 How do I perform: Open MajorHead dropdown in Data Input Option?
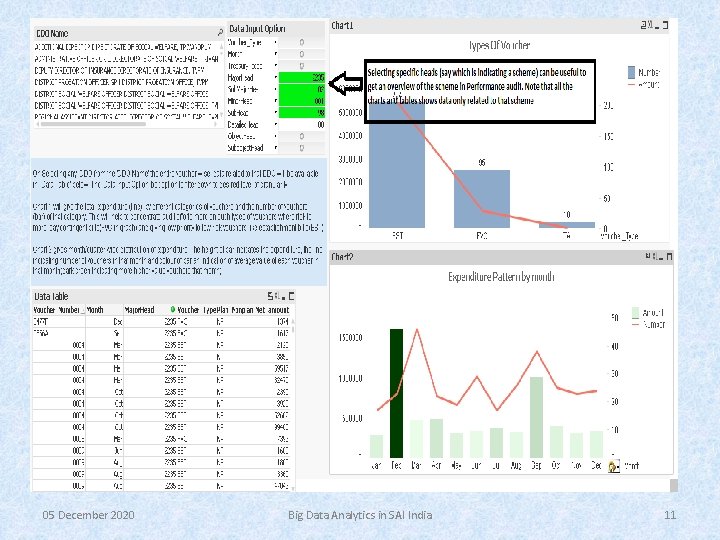coord(276,78)
